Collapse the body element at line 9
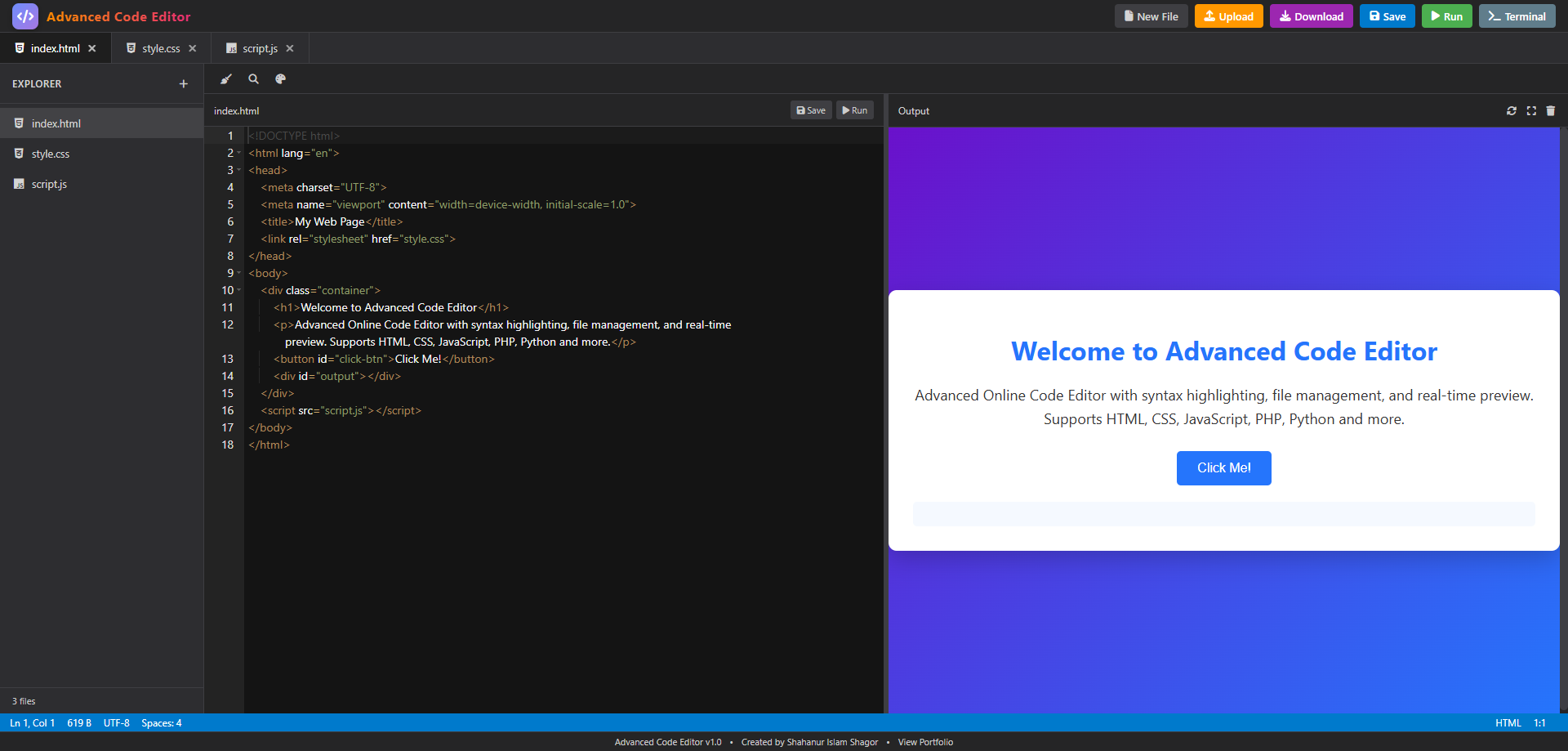 (237, 273)
